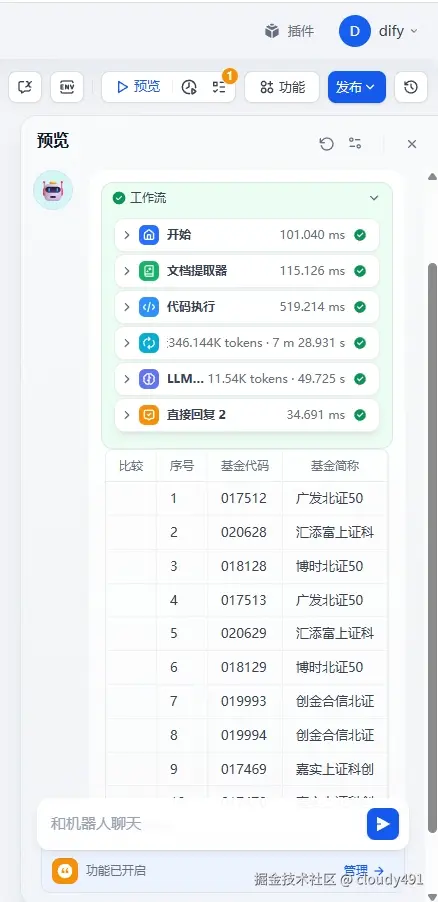Screen dimensions: 438x902
Task: Click the 基金代码 column header
Action: [245, 465]
